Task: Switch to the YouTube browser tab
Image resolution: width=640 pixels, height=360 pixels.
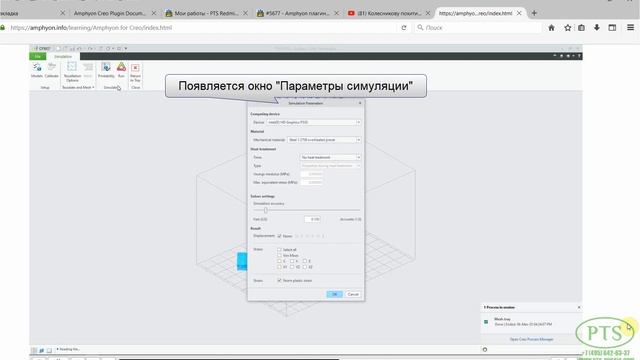Action: 389,13
